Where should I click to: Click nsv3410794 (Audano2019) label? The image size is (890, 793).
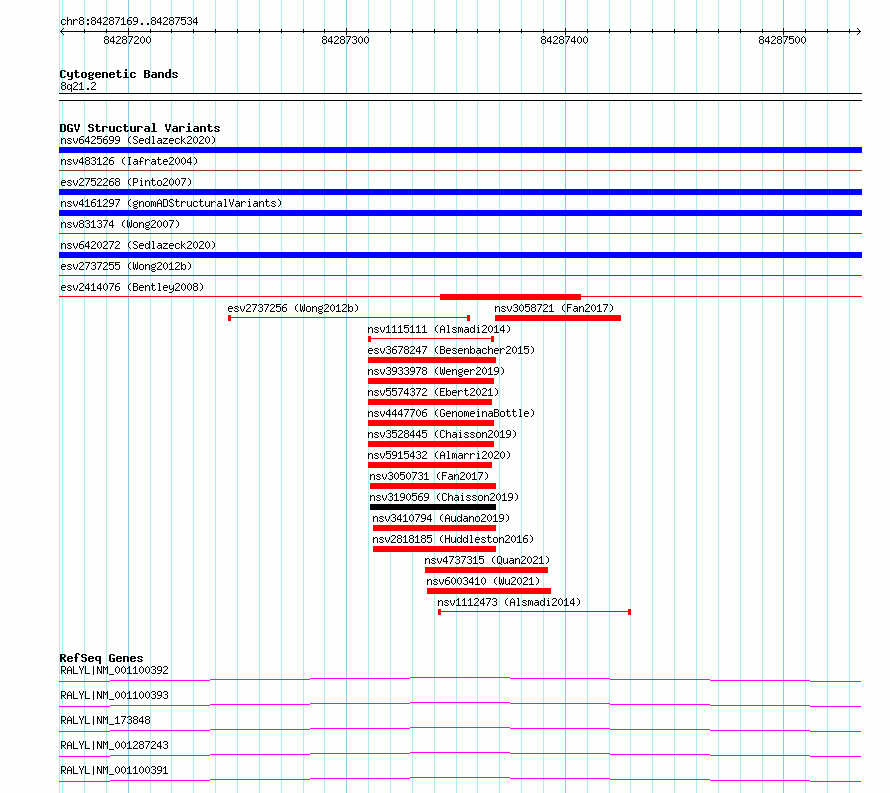coord(441,518)
